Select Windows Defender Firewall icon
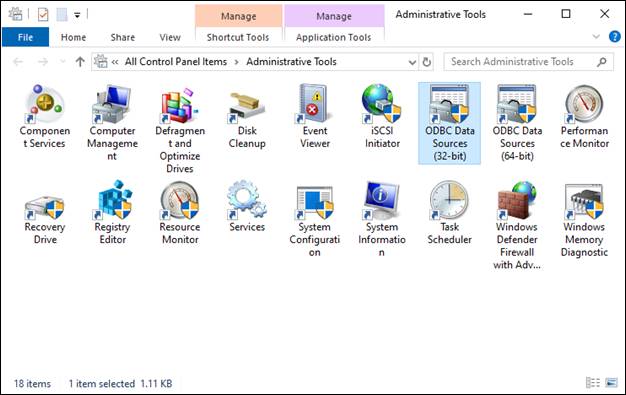The width and height of the screenshot is (626, 395). coord(517,200)
